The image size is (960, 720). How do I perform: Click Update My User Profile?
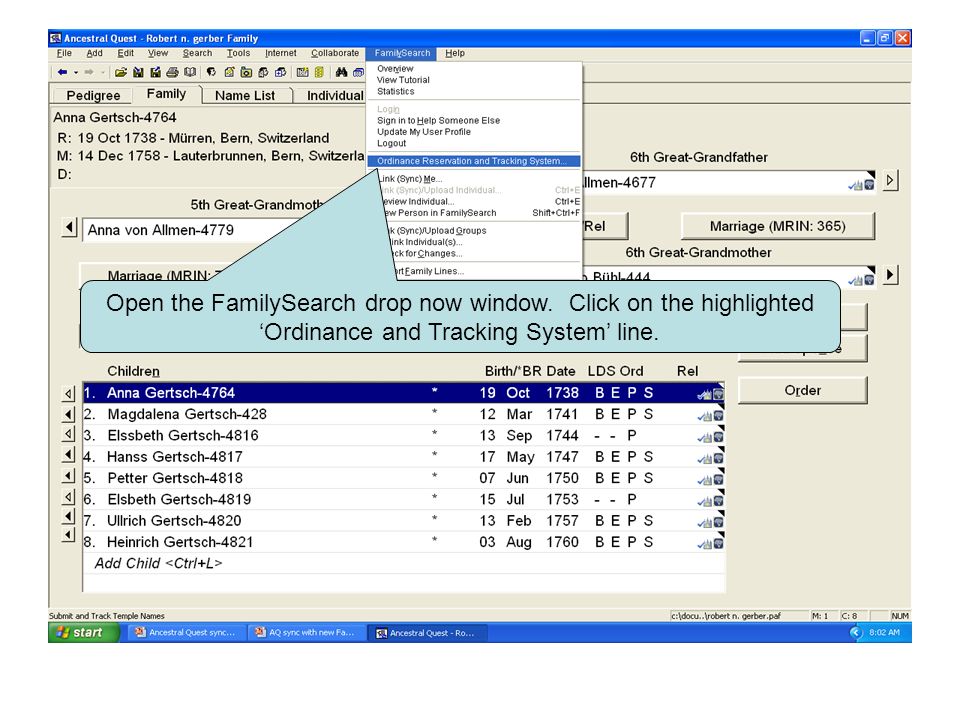(424, 132)
